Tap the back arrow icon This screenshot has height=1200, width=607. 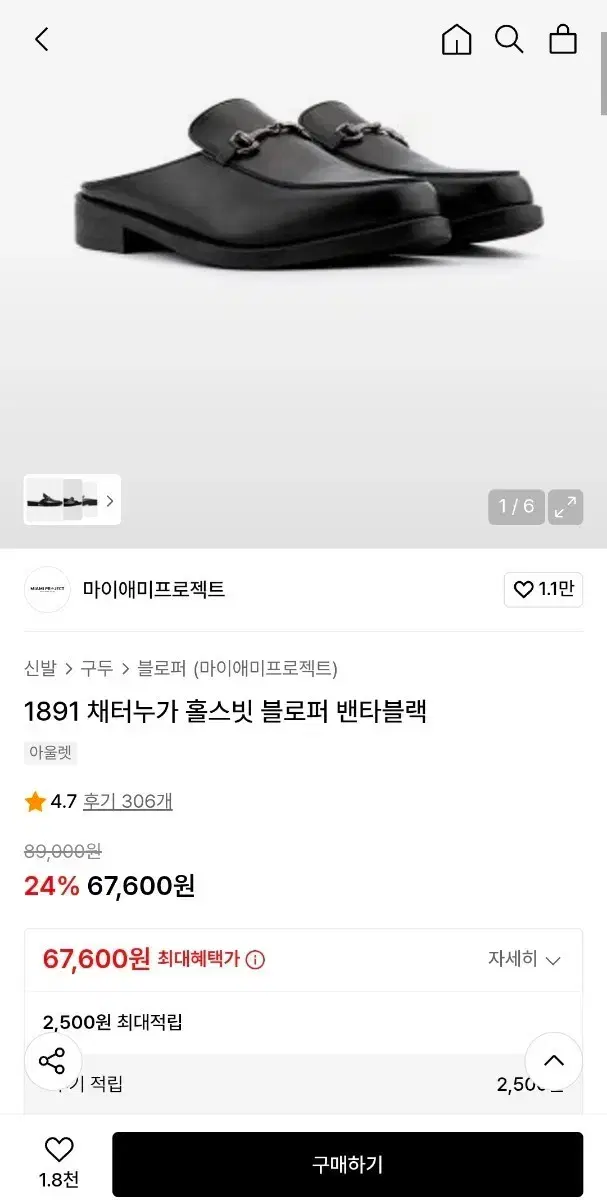tap(42, 40)
